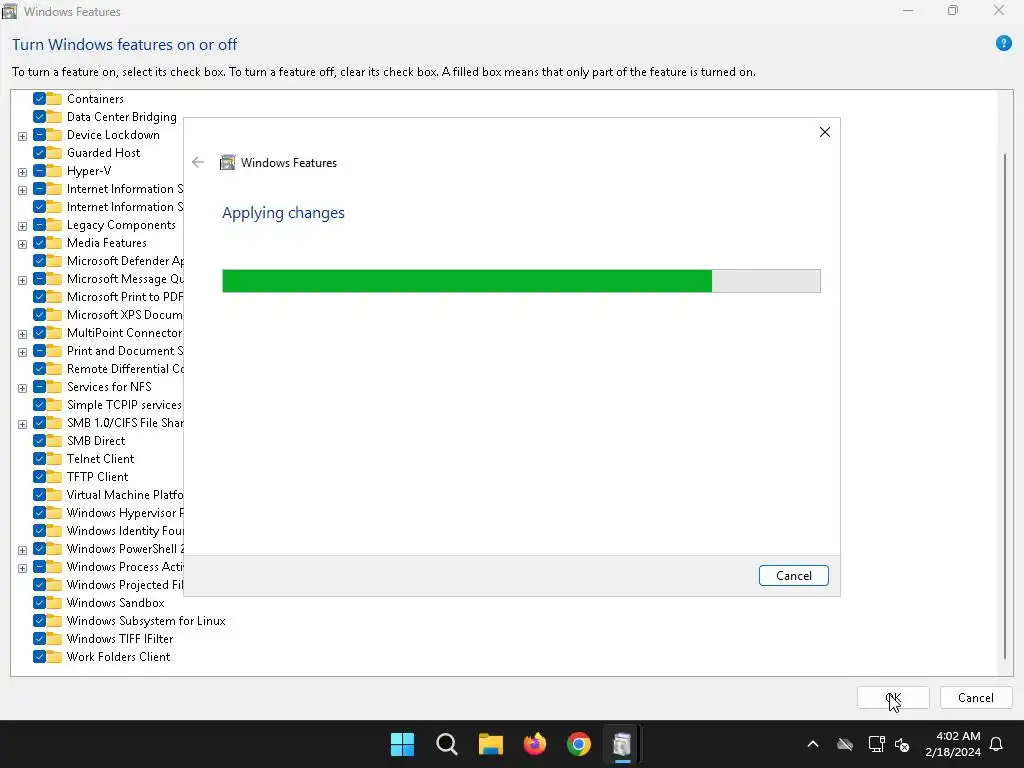1024x768 pixels.
Task: Click the Containers folder icon
Action: (x=54, y=99)
